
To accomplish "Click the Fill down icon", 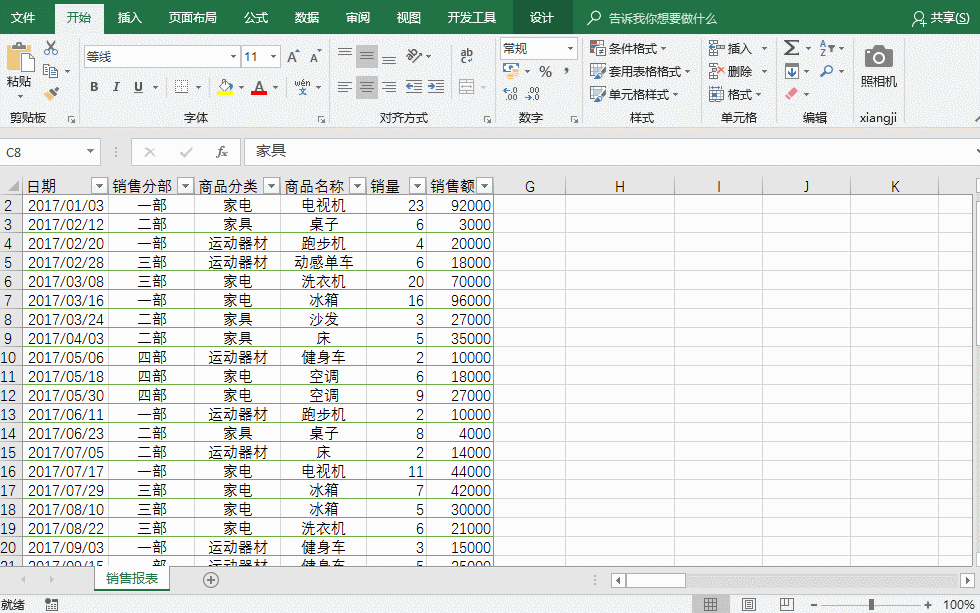I will tap(792, 71).
